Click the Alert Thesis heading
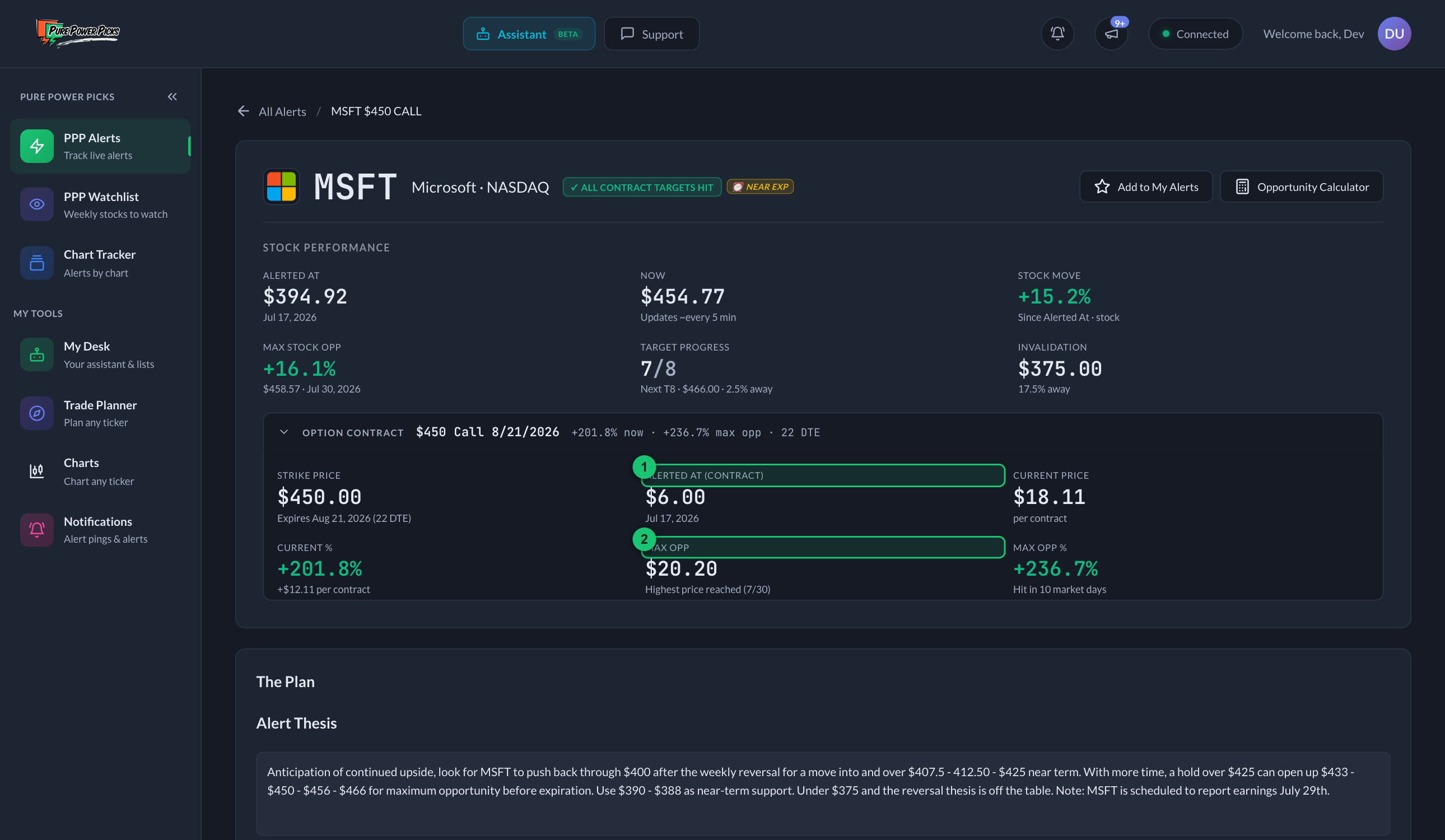 (296, 723)
